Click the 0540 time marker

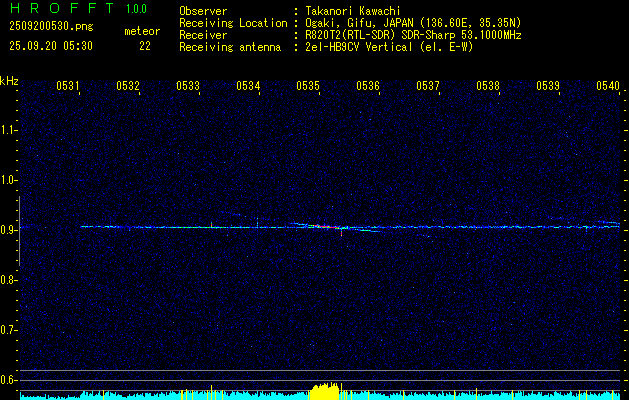coord(608,86)
